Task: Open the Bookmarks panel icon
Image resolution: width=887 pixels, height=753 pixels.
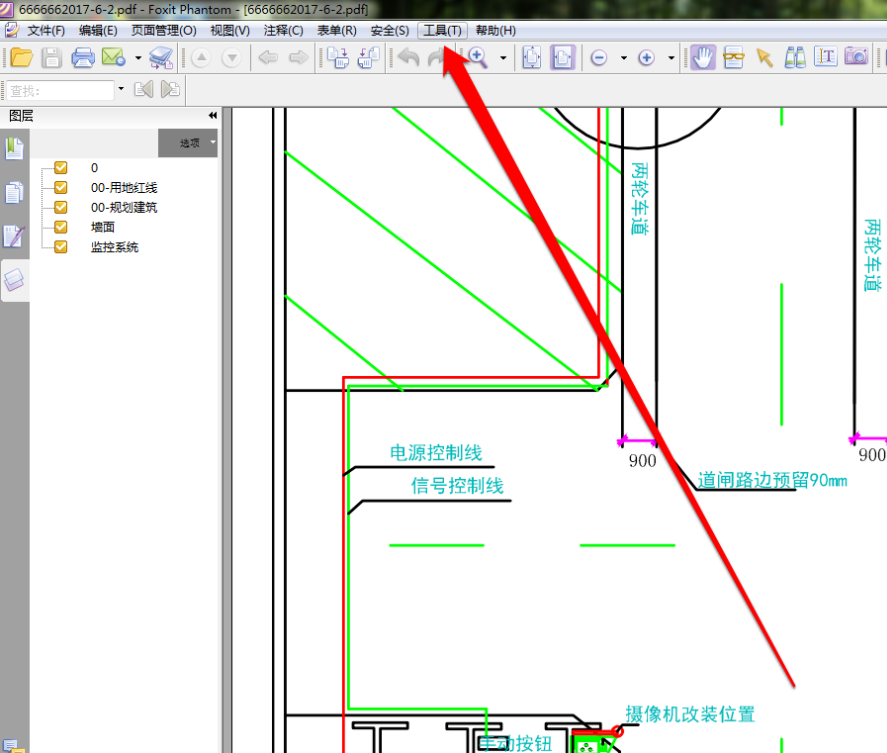Action: [14, 149]
